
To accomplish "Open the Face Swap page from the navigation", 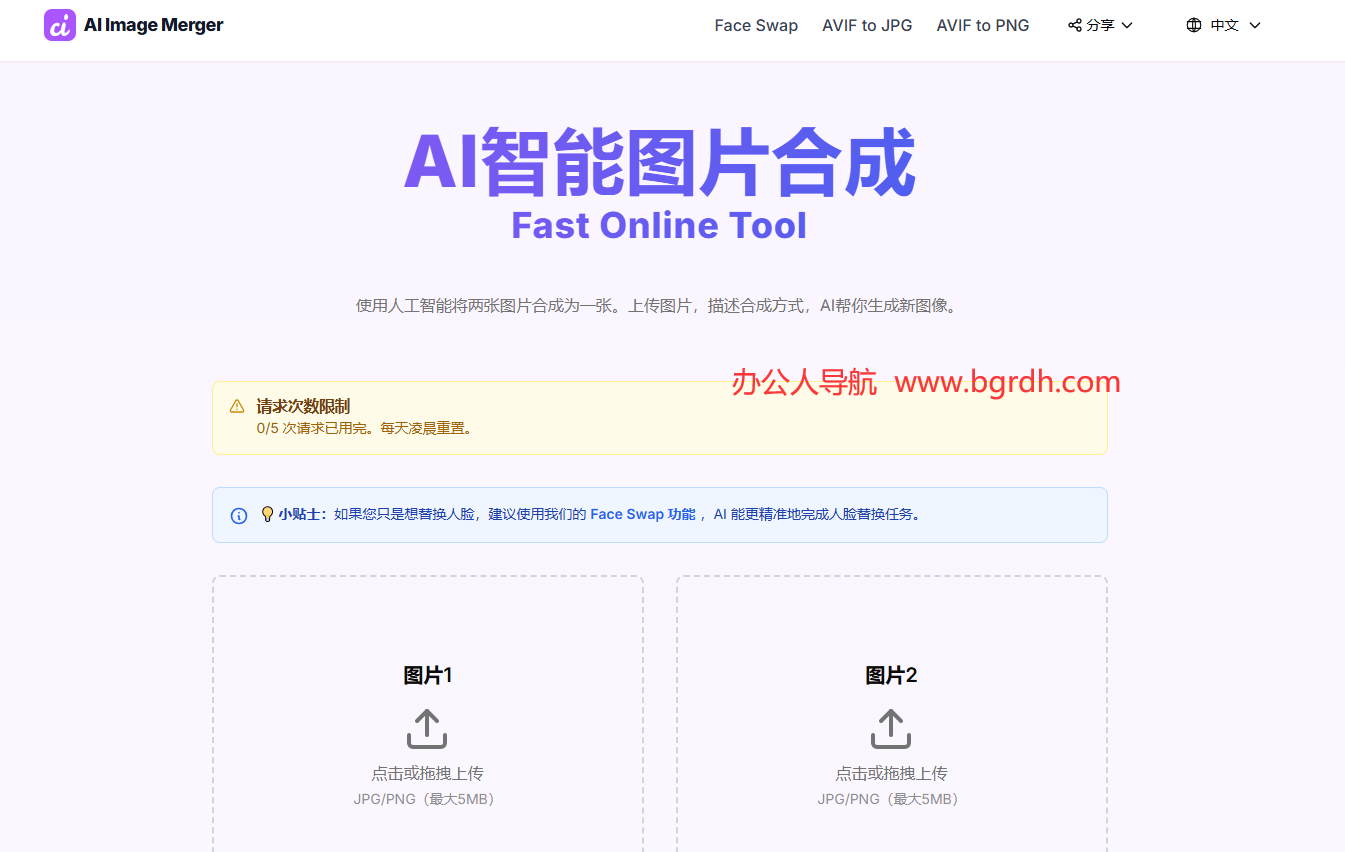I will 756,25.
